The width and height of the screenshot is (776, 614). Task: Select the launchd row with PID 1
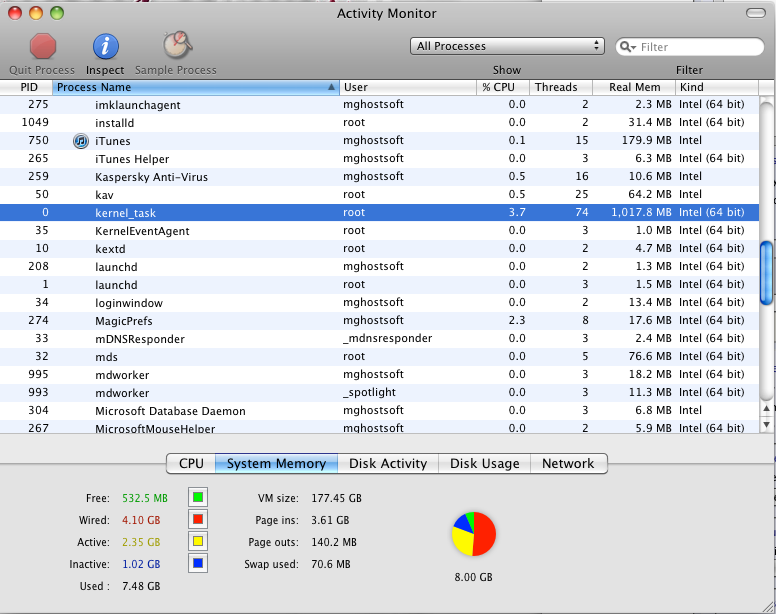coord(379,284)
